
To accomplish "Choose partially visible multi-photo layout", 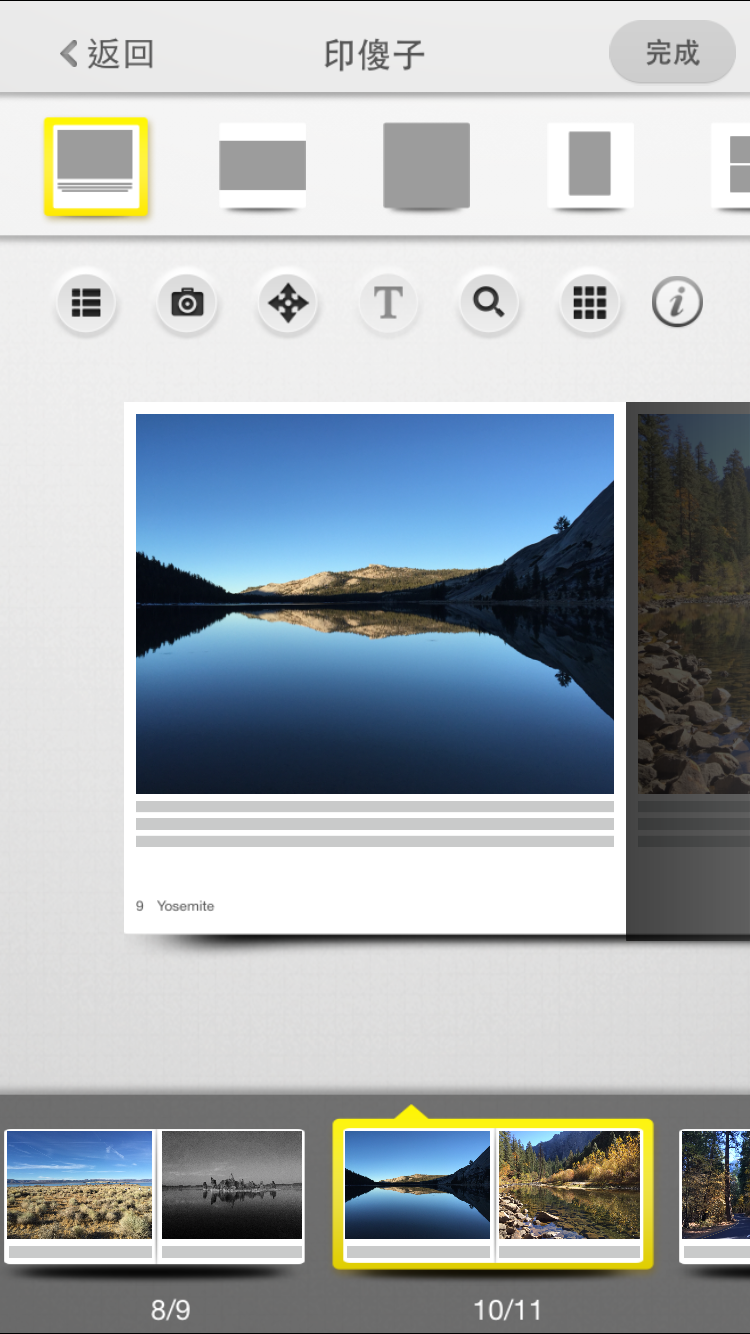I will click(732, 166).
